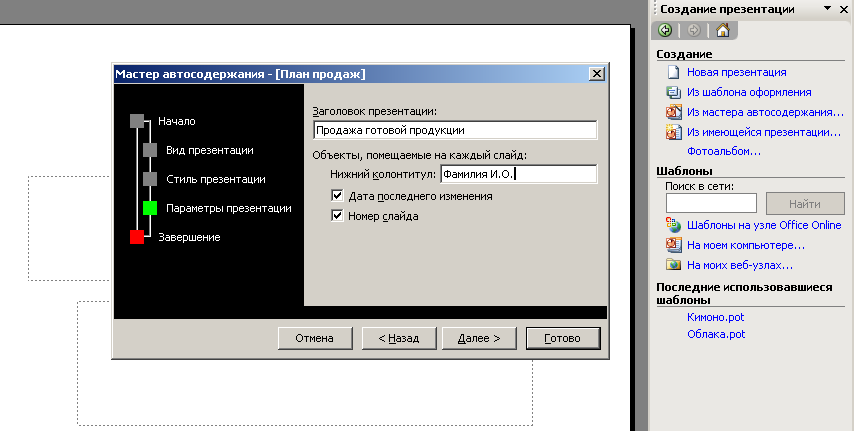Image resolution: width=854 pixels, height=431 pixels.
Task: Select the Завершение step label
Action: 189,237
